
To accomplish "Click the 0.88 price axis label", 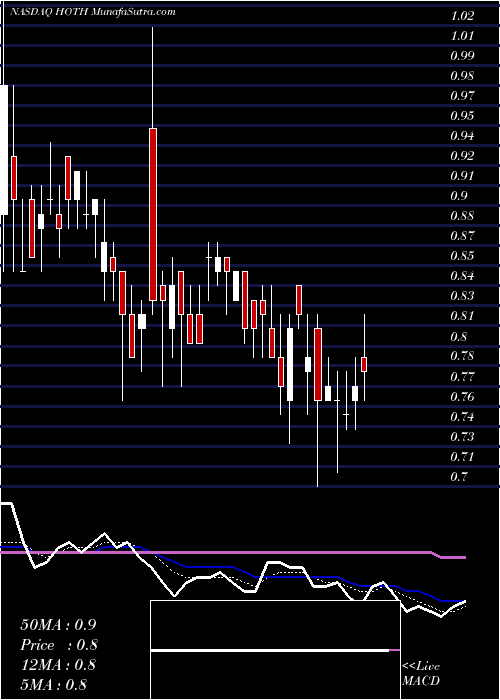I will (x=461, y=217).
